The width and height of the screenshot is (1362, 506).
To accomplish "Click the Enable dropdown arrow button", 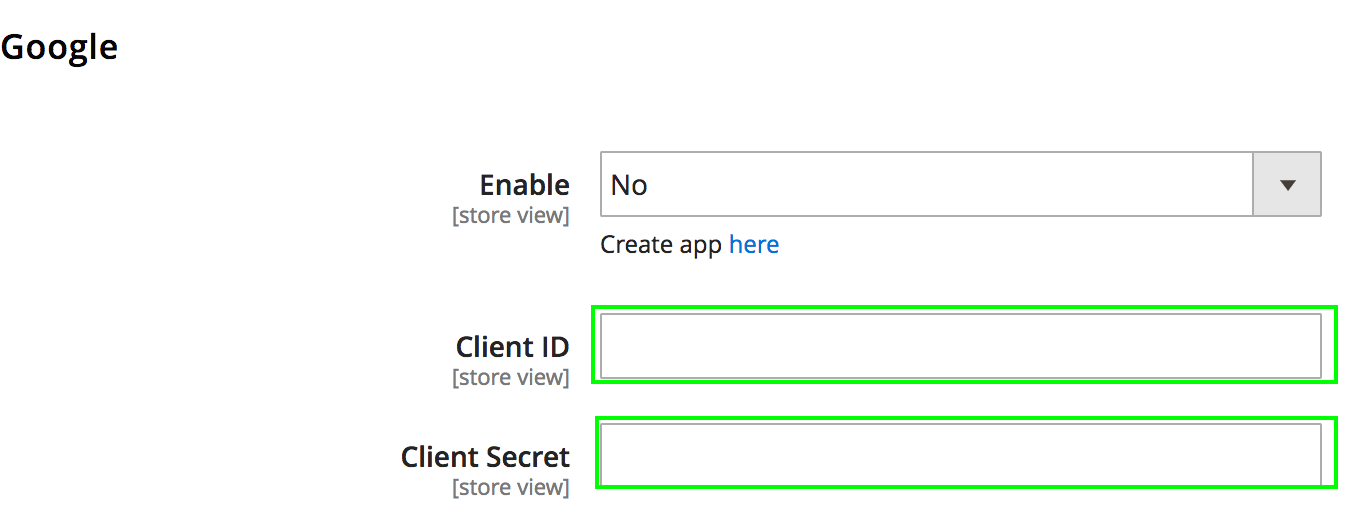I will pos(1287,184).
